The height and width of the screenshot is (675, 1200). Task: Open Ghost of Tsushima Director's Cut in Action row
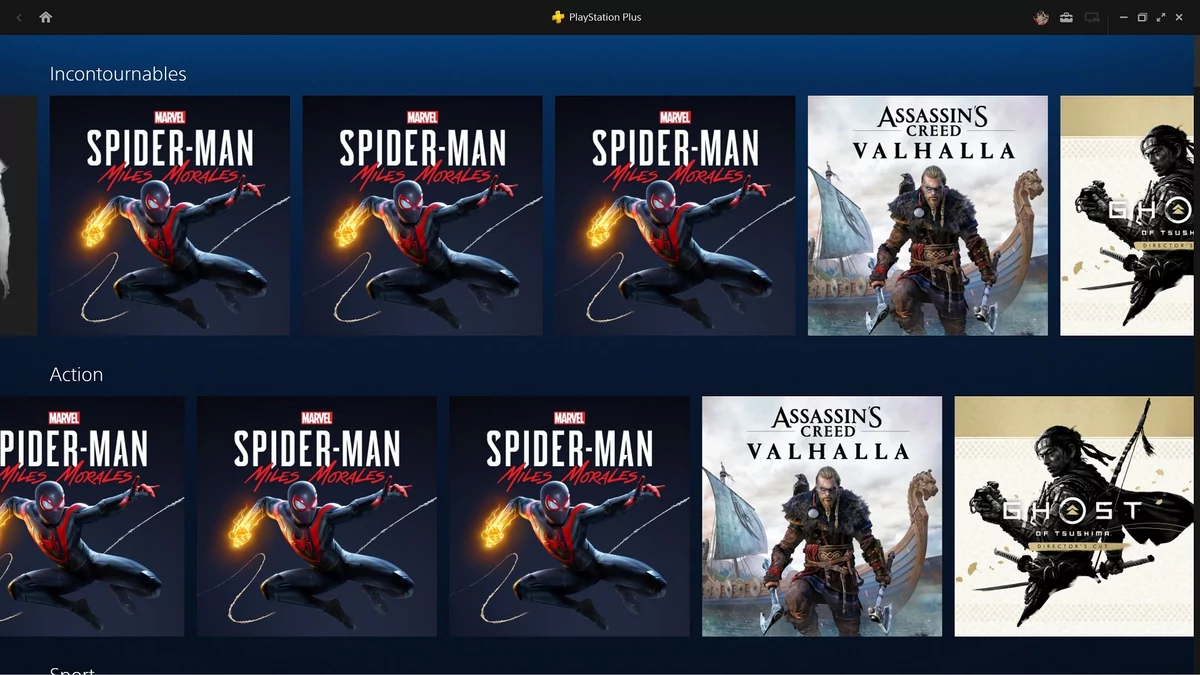[x=1075, y=516]
